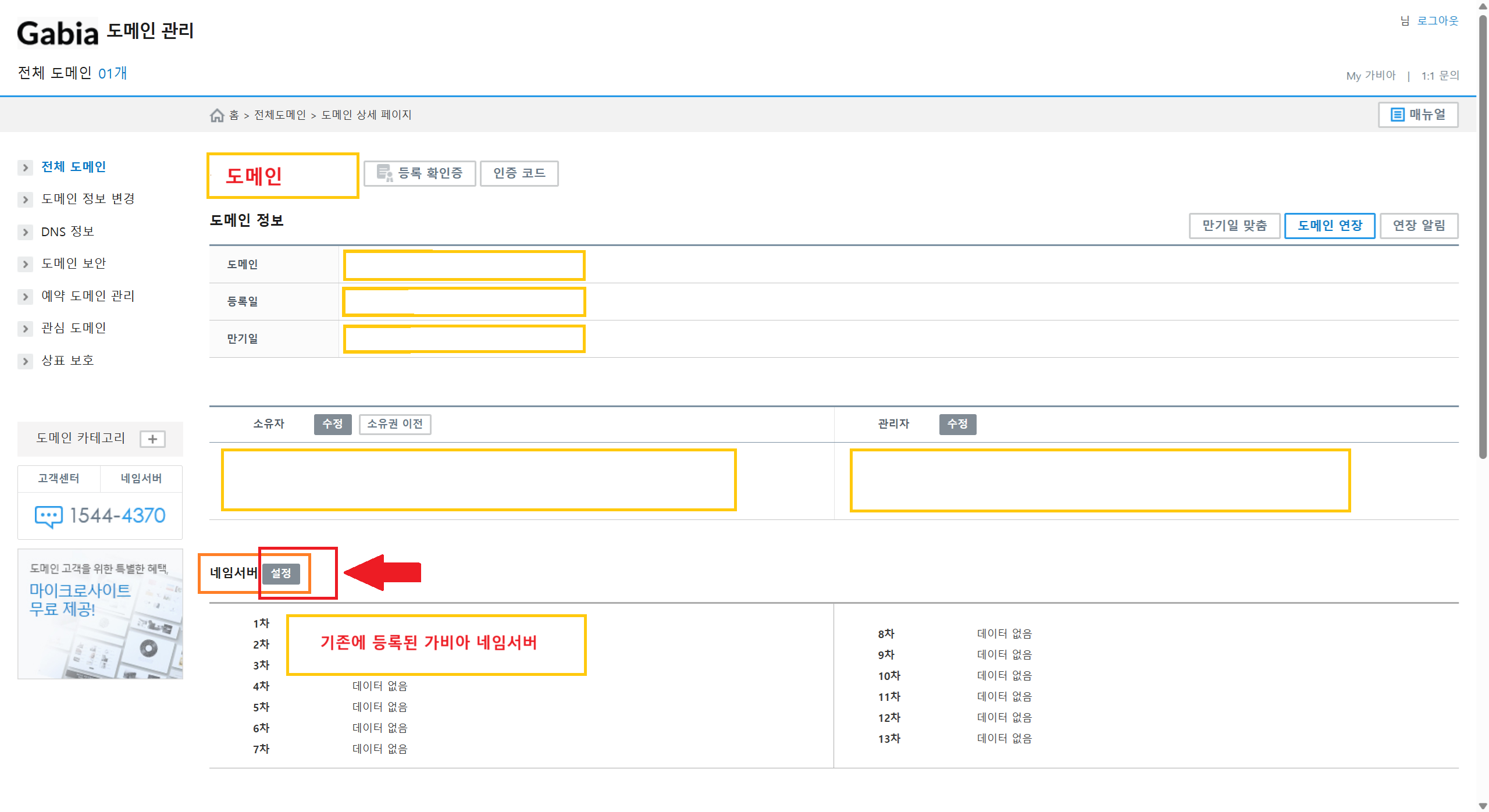Expand chevron next to 도메인 보안
Image resolution: width=1489 pixels, height=812 pixels.
(25, 264)
